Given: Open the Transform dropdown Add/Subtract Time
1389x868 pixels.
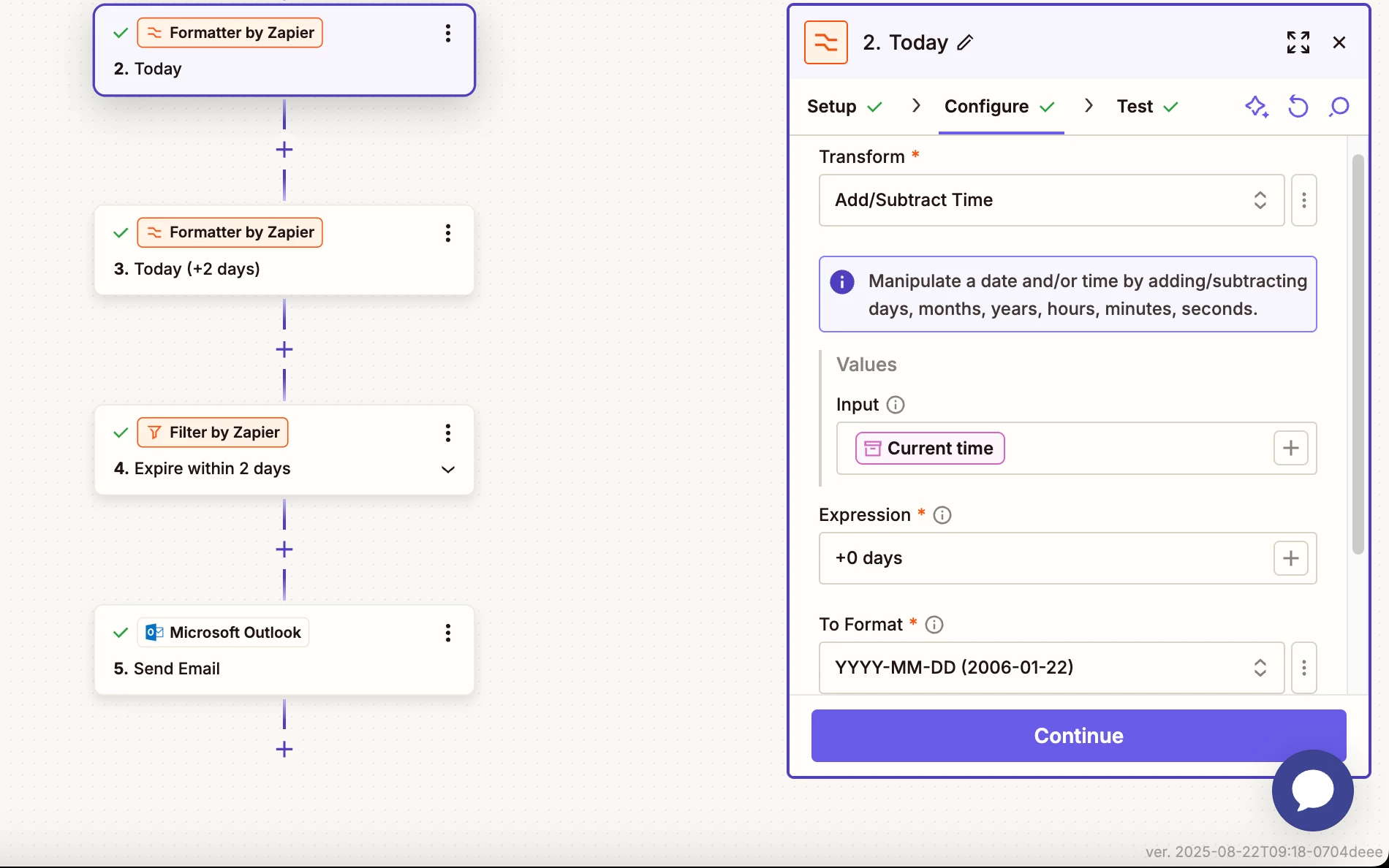Looking at the screenshot, I should coord(1051,200).
